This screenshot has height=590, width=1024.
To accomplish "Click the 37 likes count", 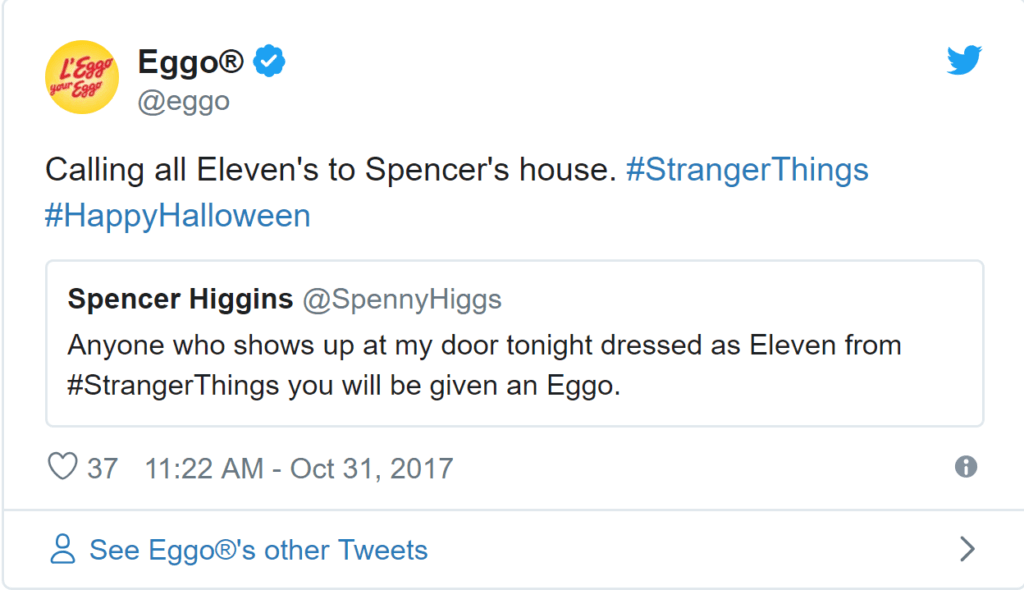I will (103, 468).
